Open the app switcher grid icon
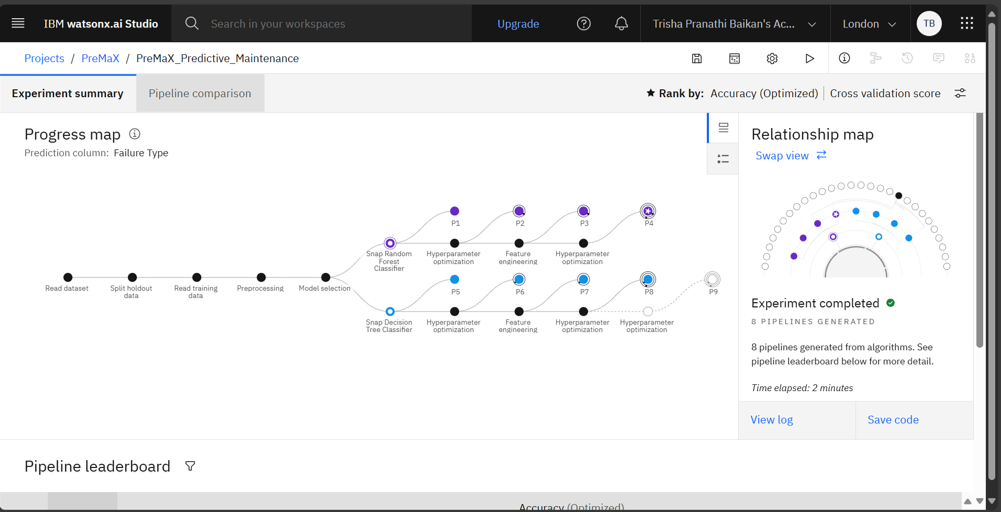1001x512 pixels. coord(966,23)
